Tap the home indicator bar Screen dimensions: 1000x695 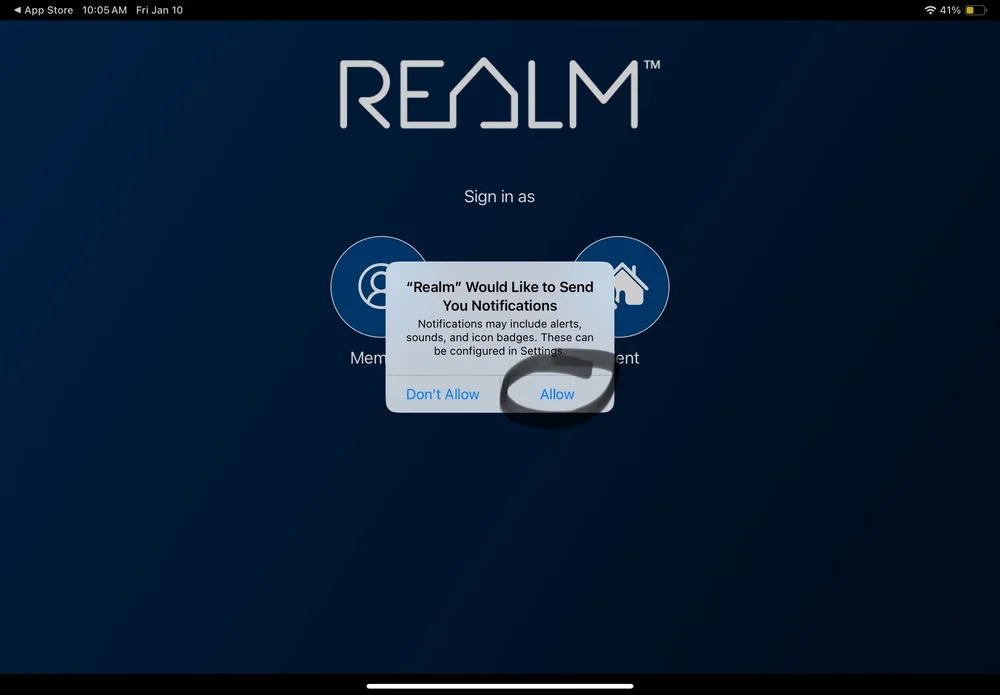pos(500,686)
